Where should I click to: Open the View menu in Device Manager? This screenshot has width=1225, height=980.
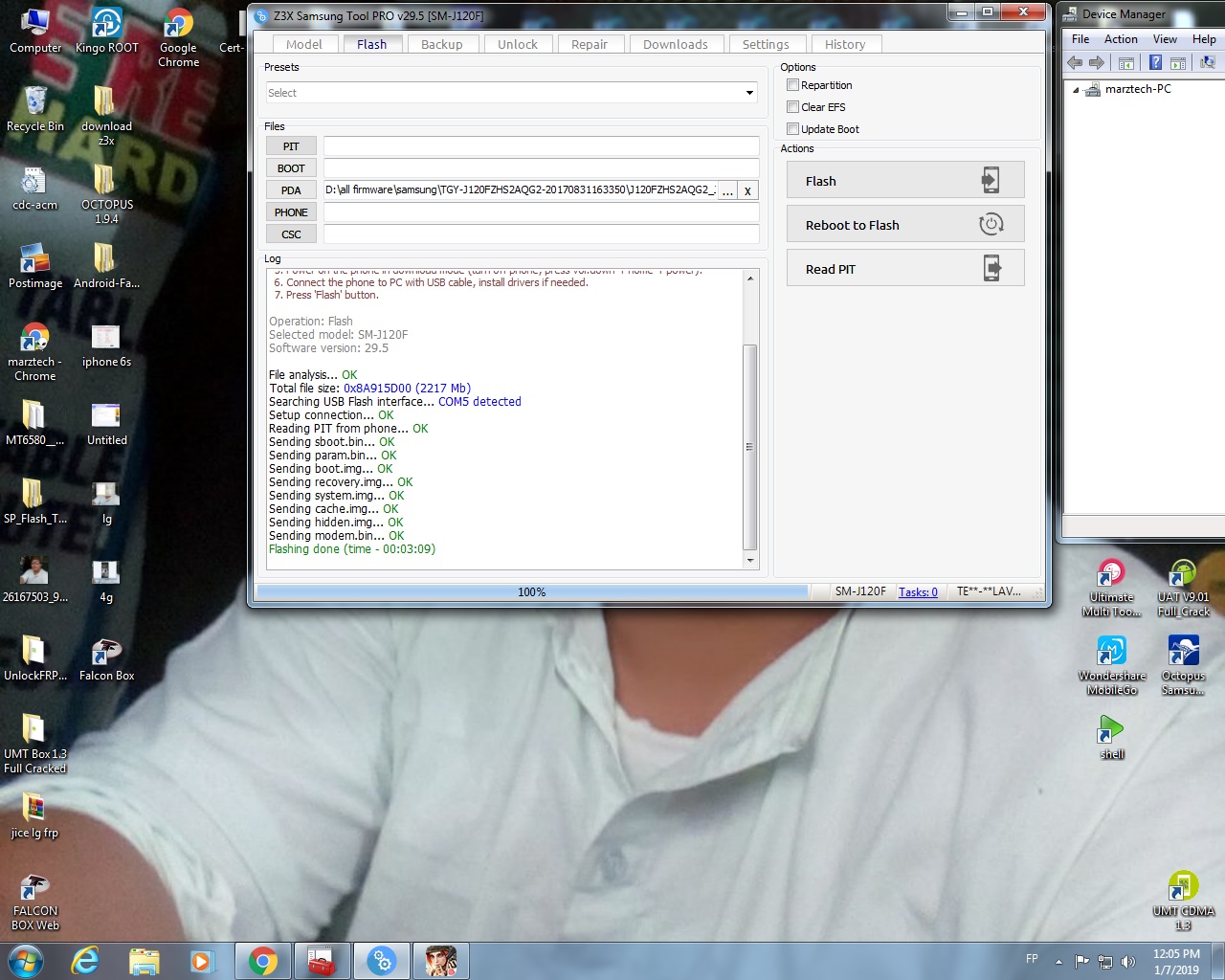pyautogui.click(x=1165, y=39)
